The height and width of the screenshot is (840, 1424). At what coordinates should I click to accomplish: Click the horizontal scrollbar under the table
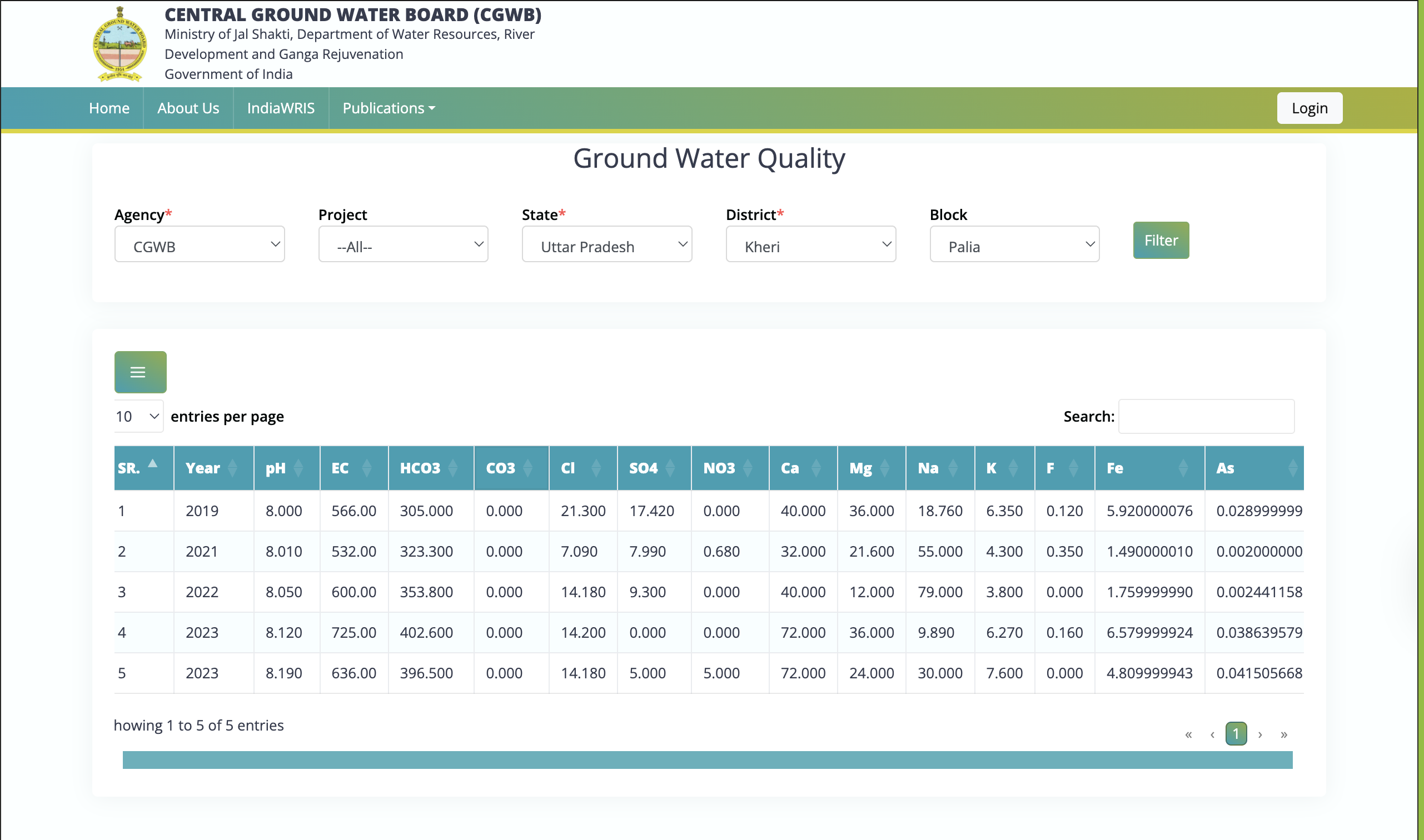click(708, 759)
